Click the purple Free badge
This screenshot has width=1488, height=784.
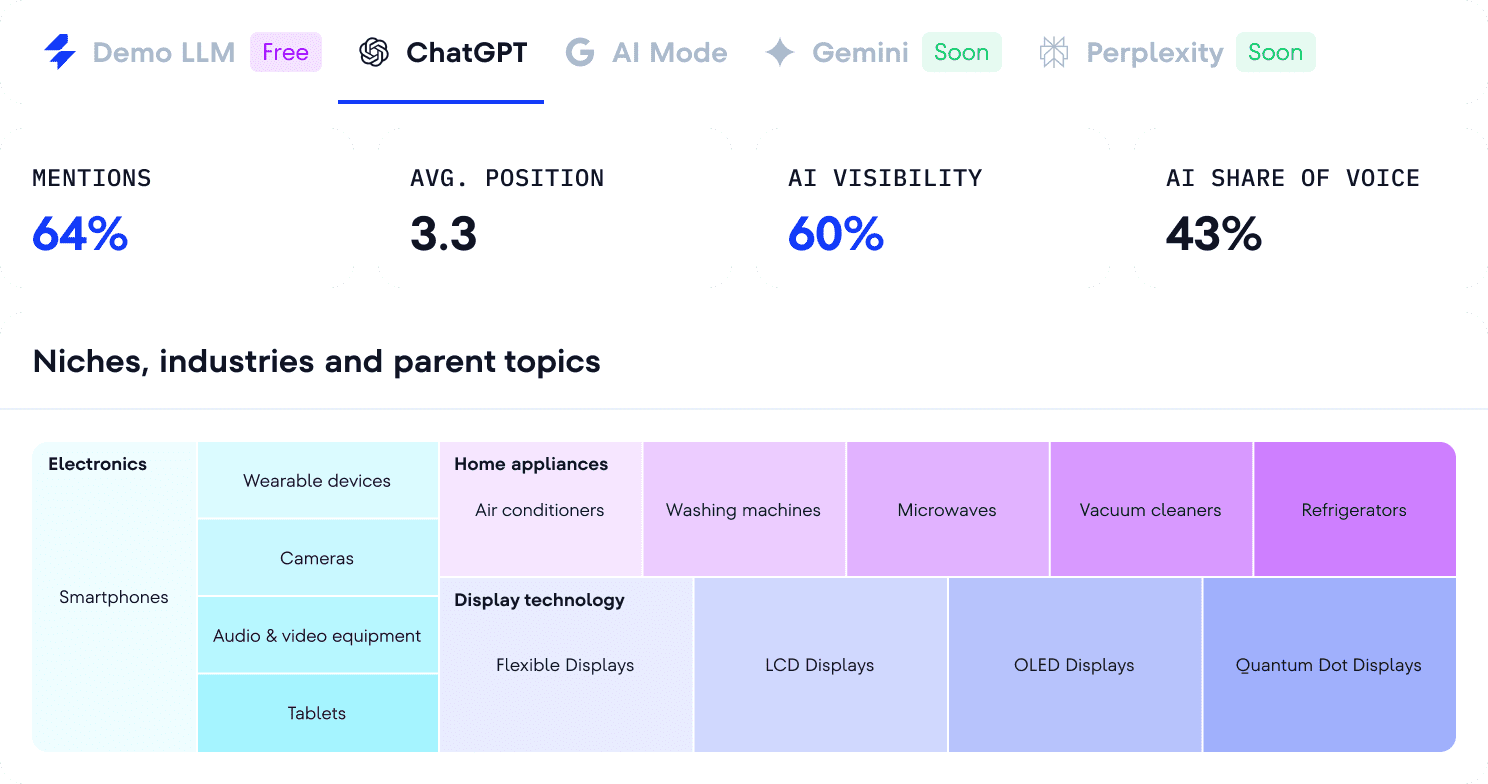pyautogui.click(x=286, y=52)
